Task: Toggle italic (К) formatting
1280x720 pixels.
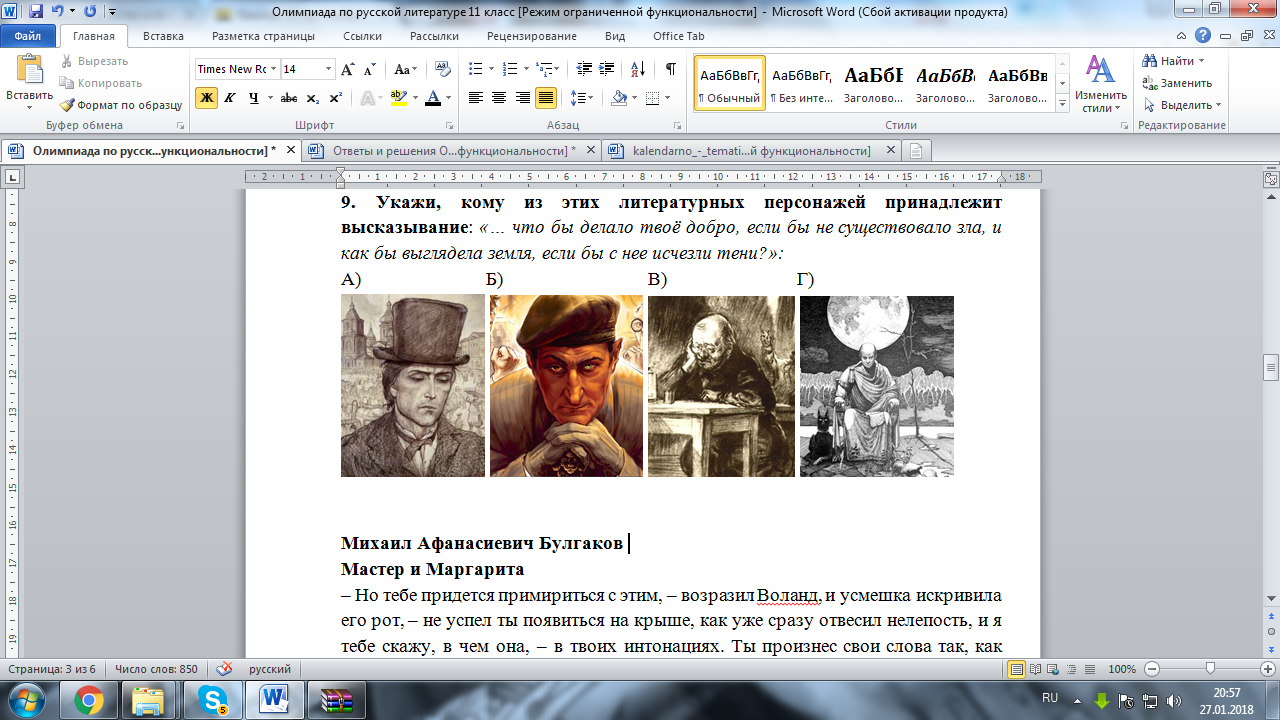Action: (230, 98)
